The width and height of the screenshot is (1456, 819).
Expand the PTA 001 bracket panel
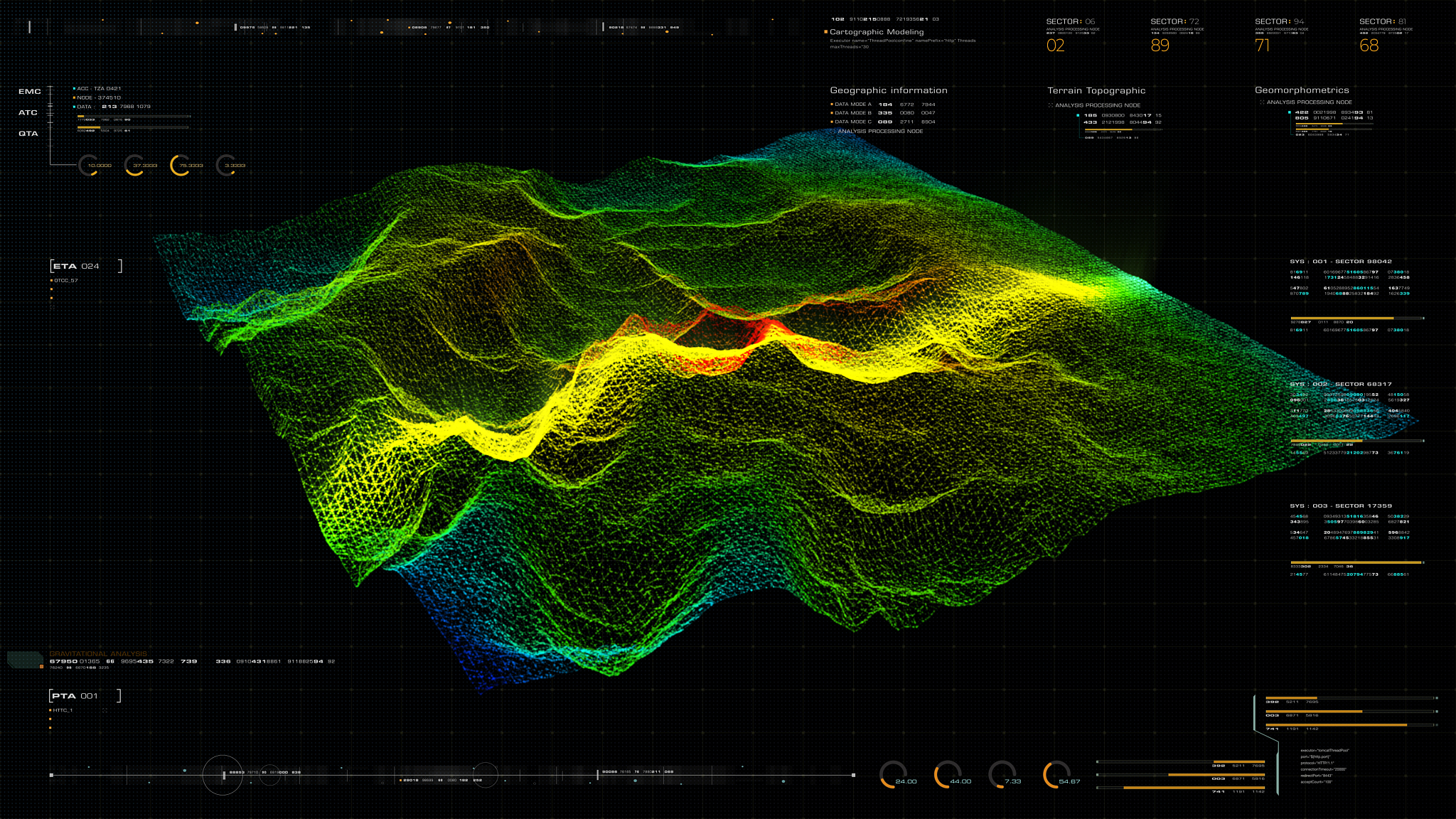pos(85,695)
